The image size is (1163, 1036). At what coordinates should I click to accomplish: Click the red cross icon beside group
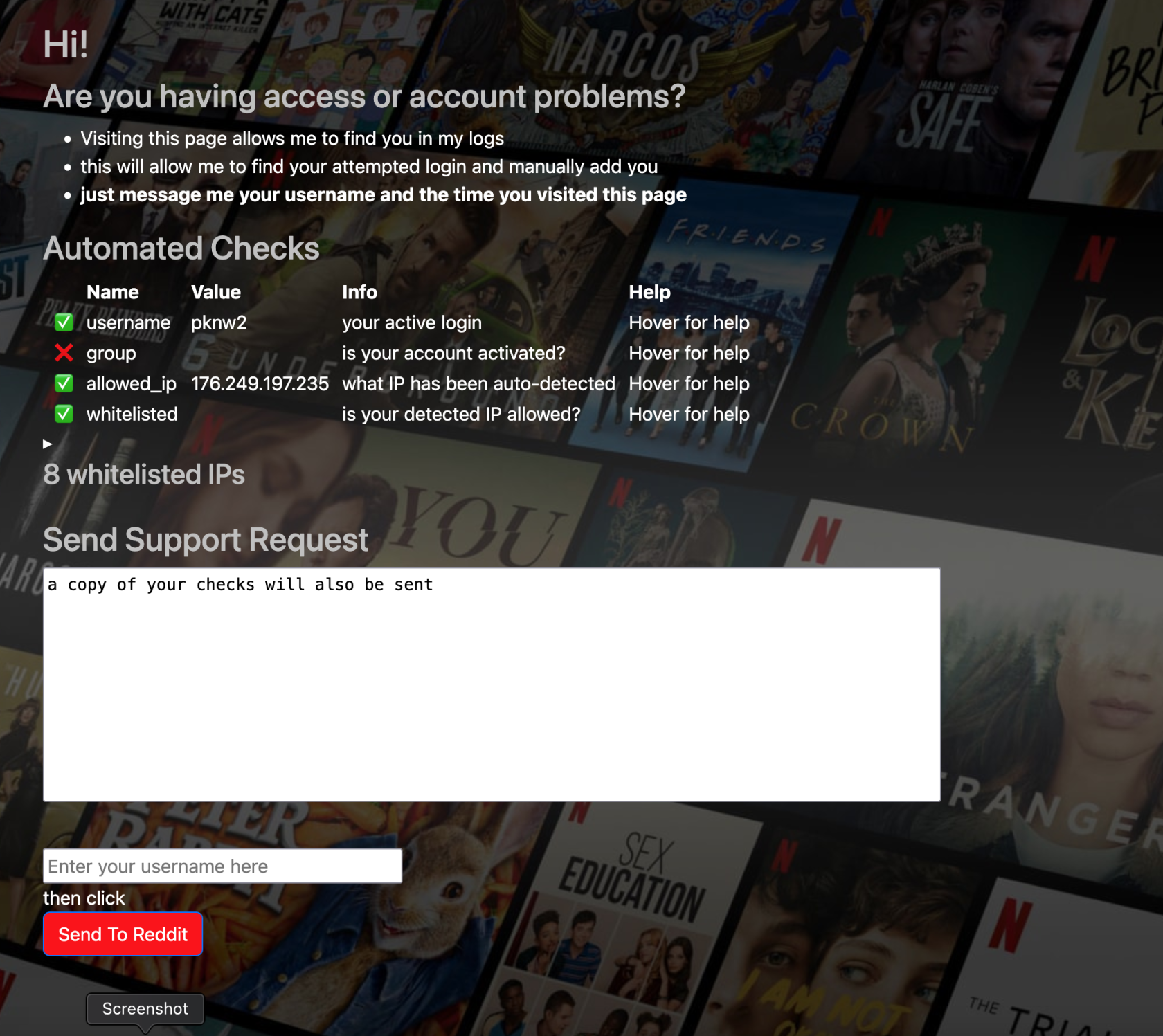(x=64, y=353)
